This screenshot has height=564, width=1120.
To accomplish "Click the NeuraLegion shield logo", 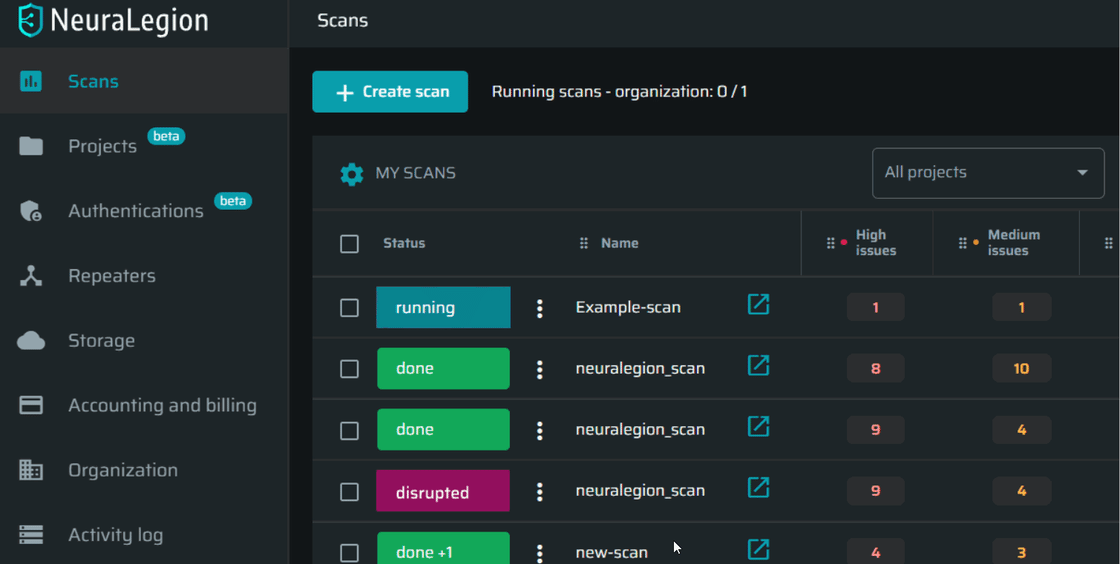I will (30, 20).
